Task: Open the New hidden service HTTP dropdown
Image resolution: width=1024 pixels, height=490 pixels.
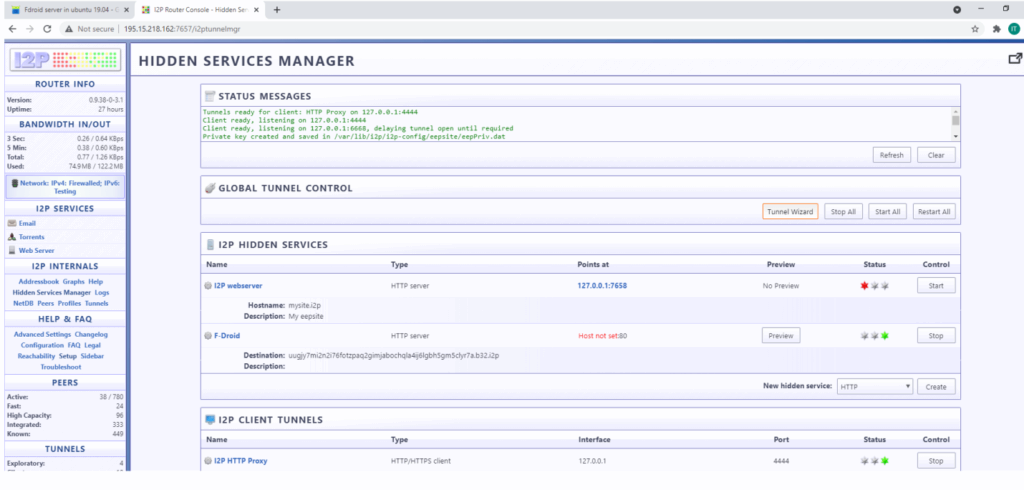Action: pyautogui.click(x=874, y=386)
